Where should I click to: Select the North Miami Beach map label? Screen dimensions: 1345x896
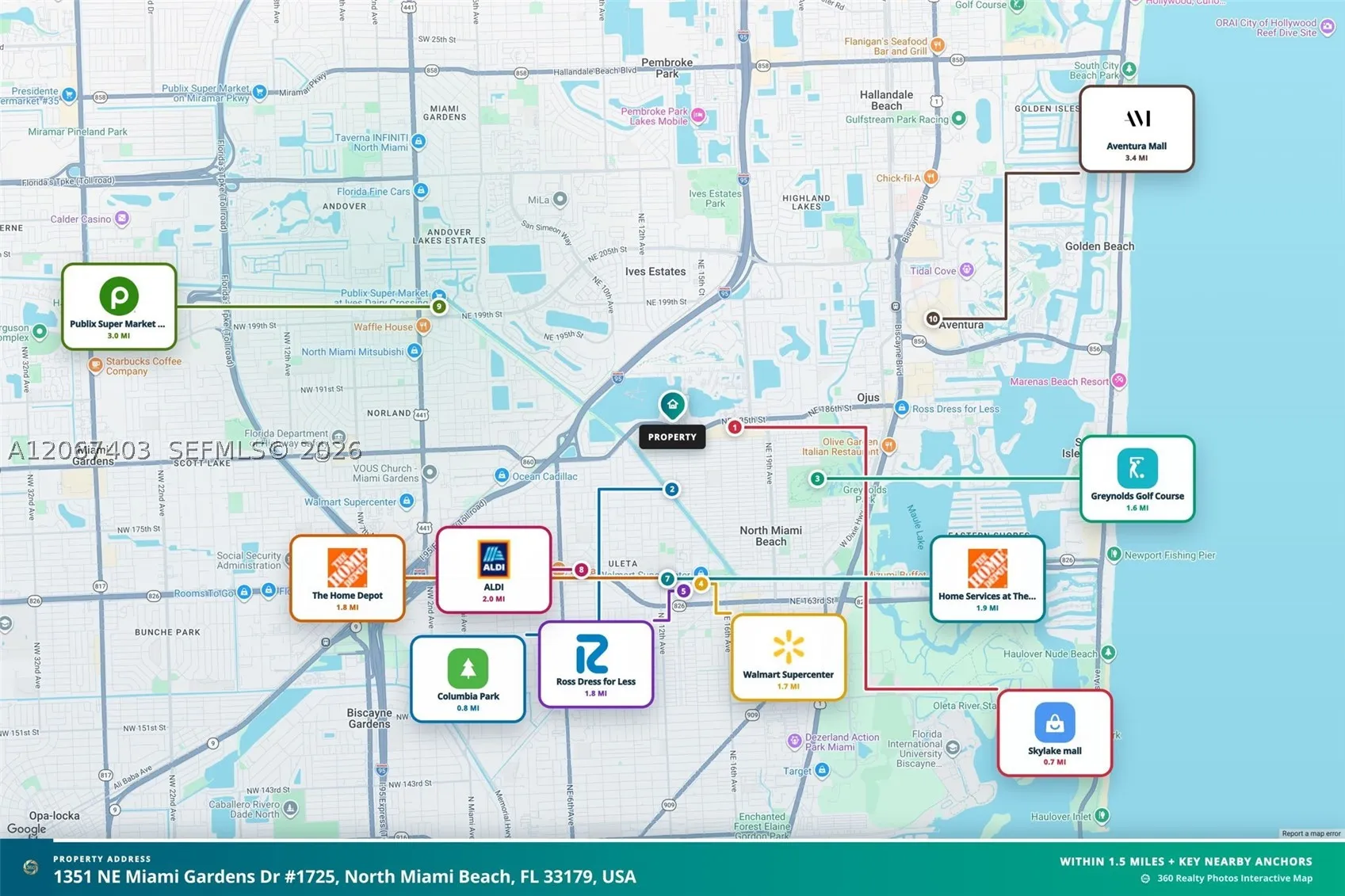click(770, 536)
